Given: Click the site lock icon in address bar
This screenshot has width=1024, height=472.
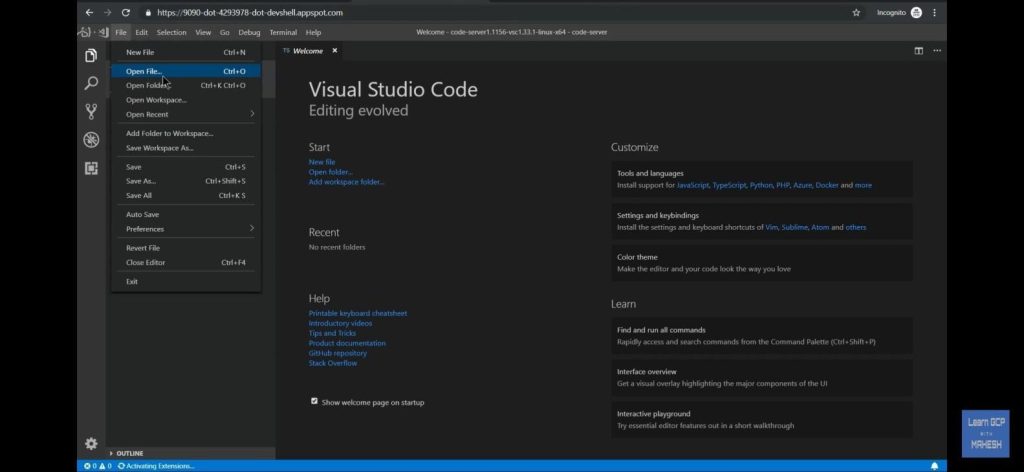Looking at the screenshot, I should tap(149, 12).
